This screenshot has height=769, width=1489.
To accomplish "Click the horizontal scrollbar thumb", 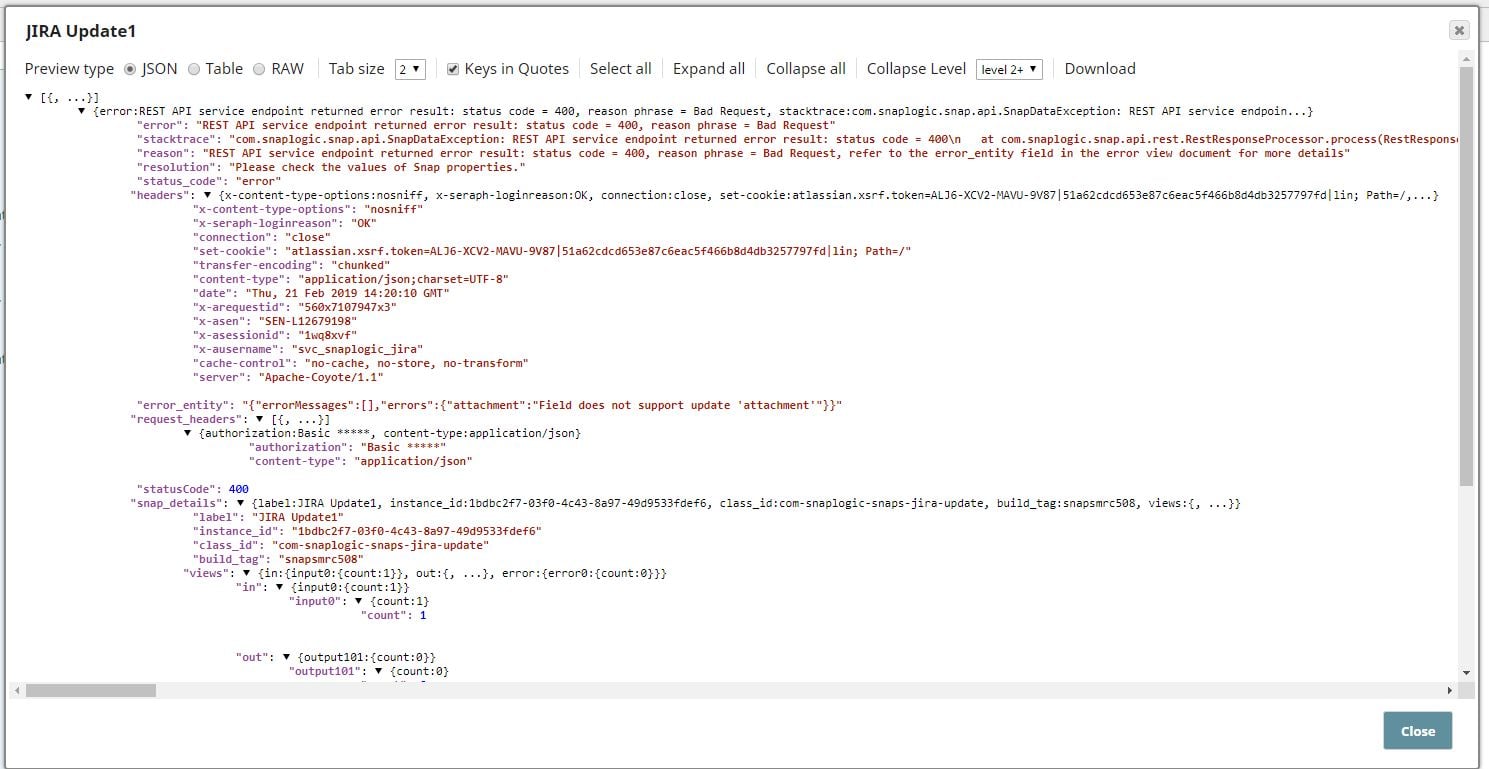I will 91,690.
